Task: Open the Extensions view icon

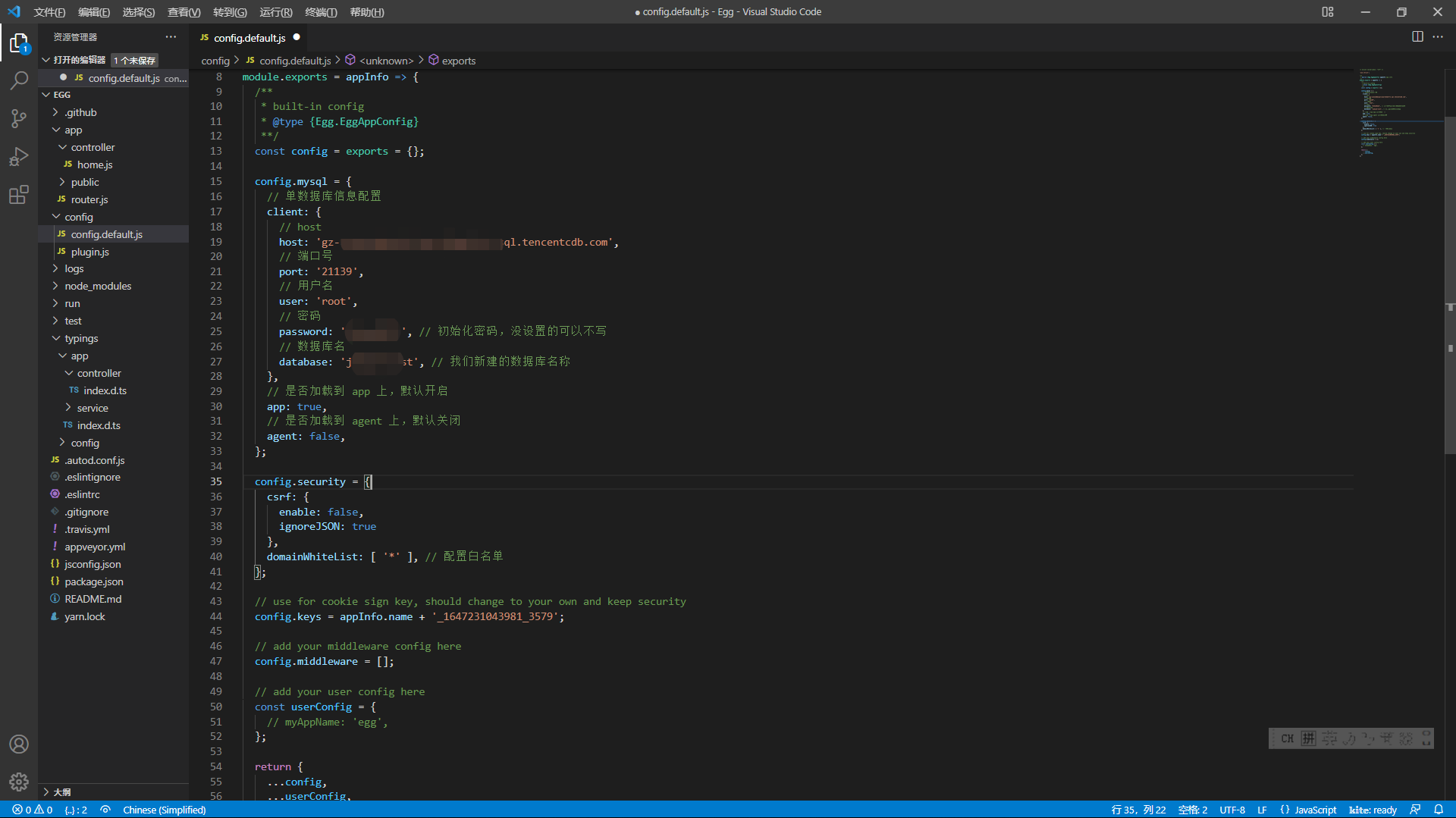Action: (x=19, y=195)
